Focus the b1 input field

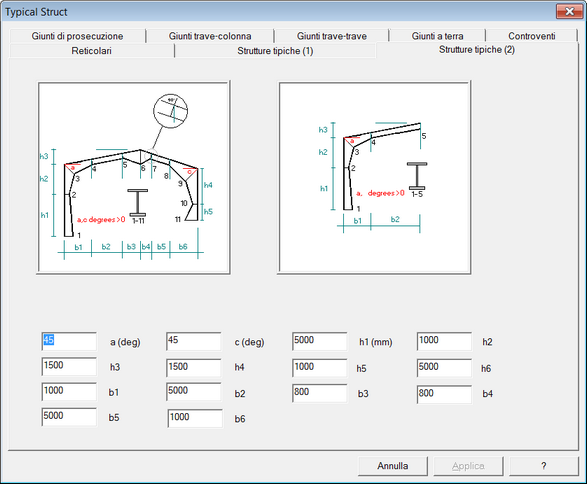pos(69,392)
